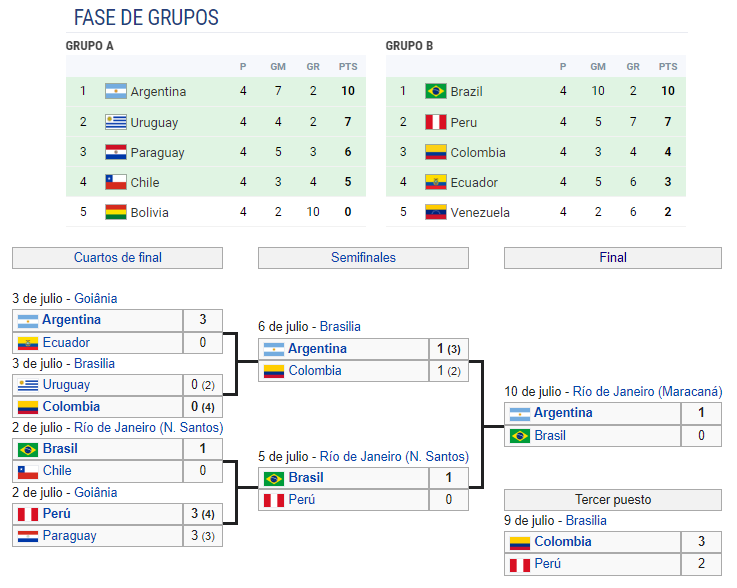Click the Venezuela flag icon
Screen dimensions: 737x588
click(x=436, y=212)
